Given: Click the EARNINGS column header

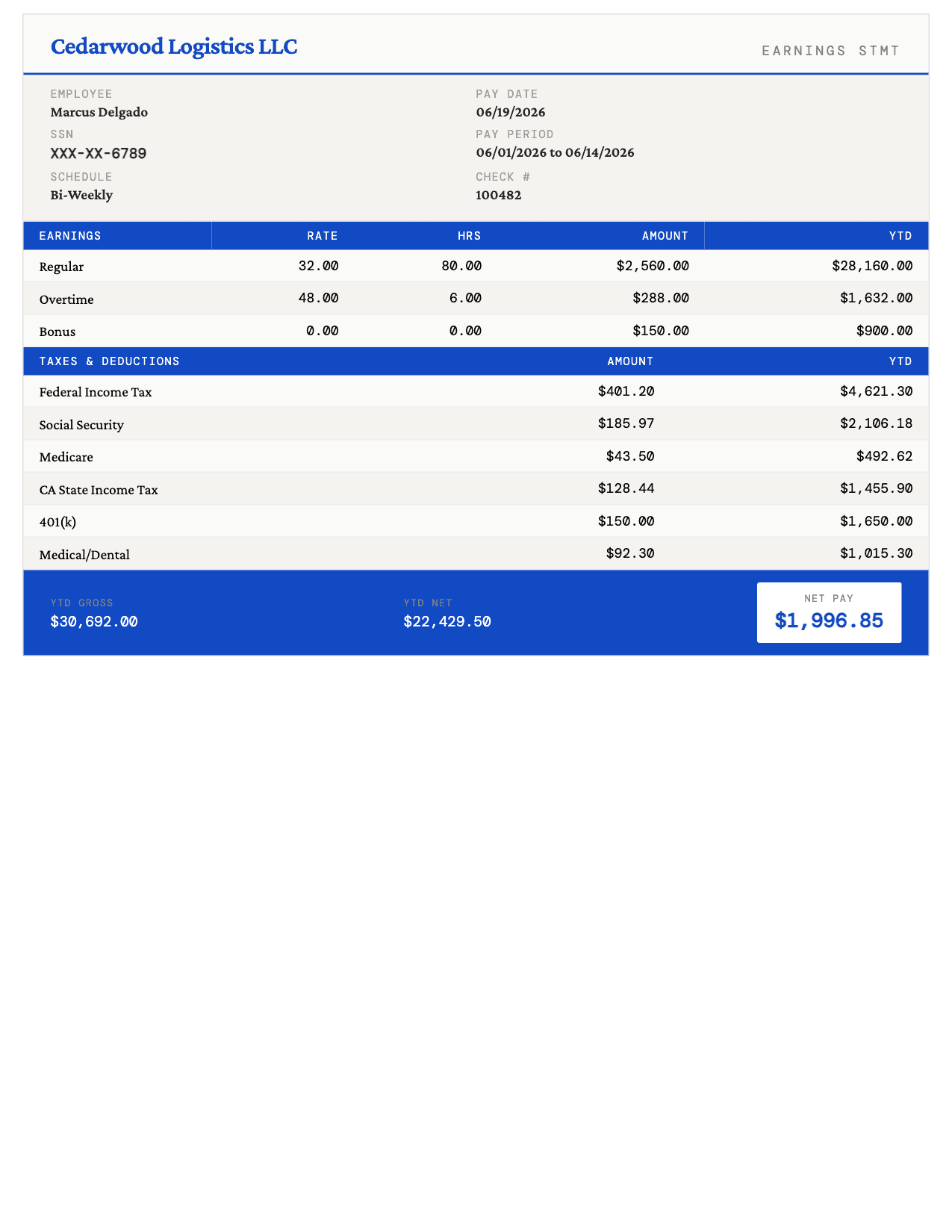Looking at the screenshot, I should [x=70, y=236].
